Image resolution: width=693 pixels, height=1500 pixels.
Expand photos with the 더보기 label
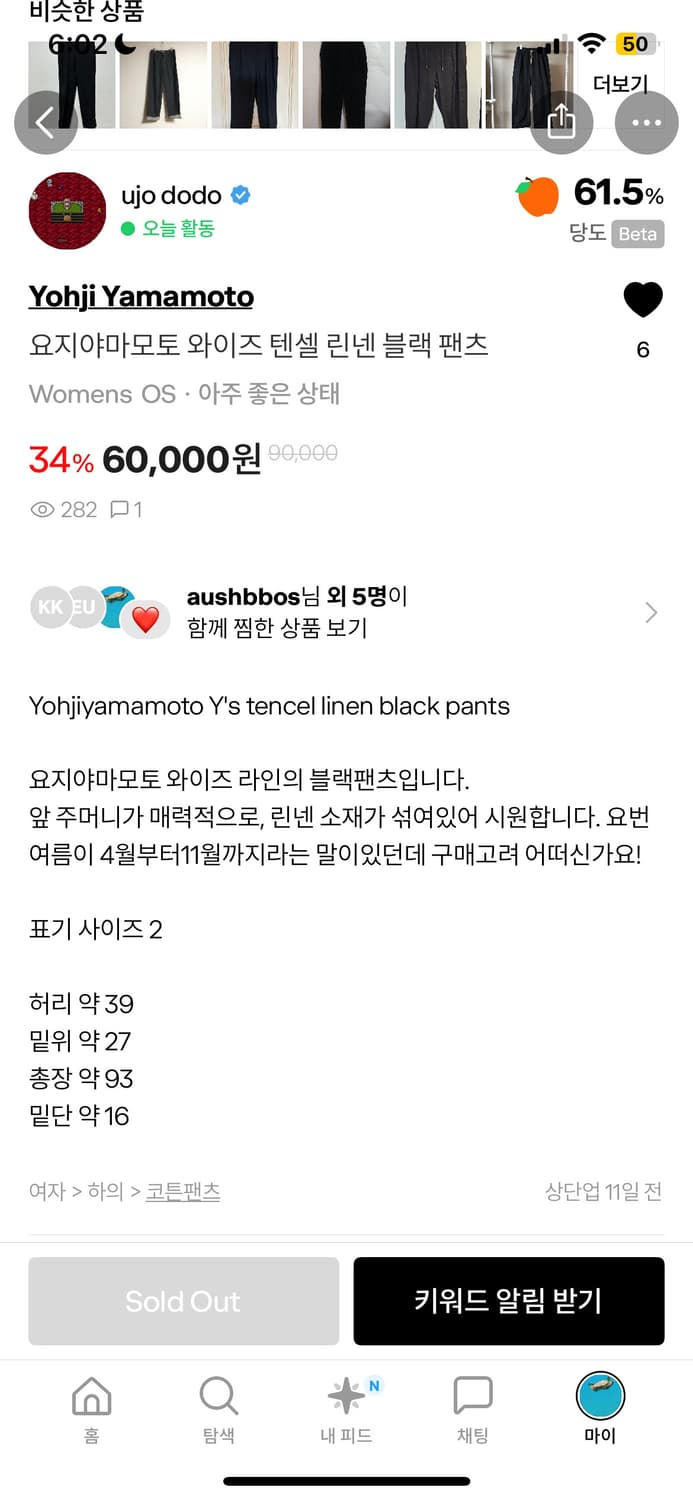tap(621, 83)
